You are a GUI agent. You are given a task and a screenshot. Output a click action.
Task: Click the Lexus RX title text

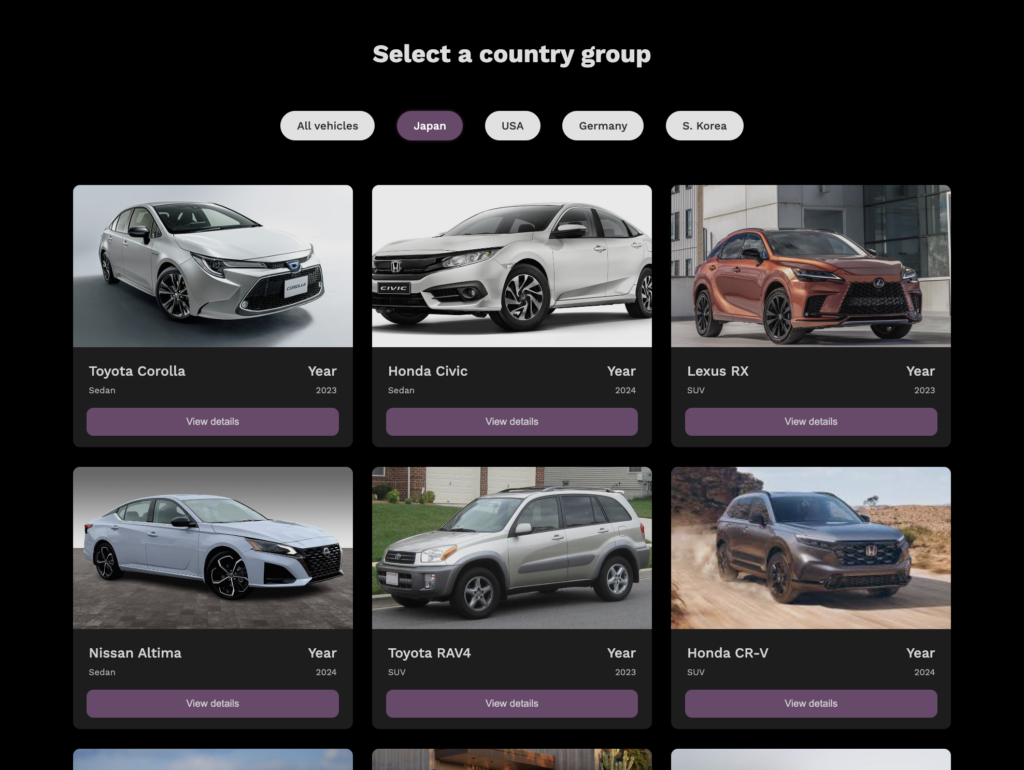pyautogui.click(x=717, y=371)
